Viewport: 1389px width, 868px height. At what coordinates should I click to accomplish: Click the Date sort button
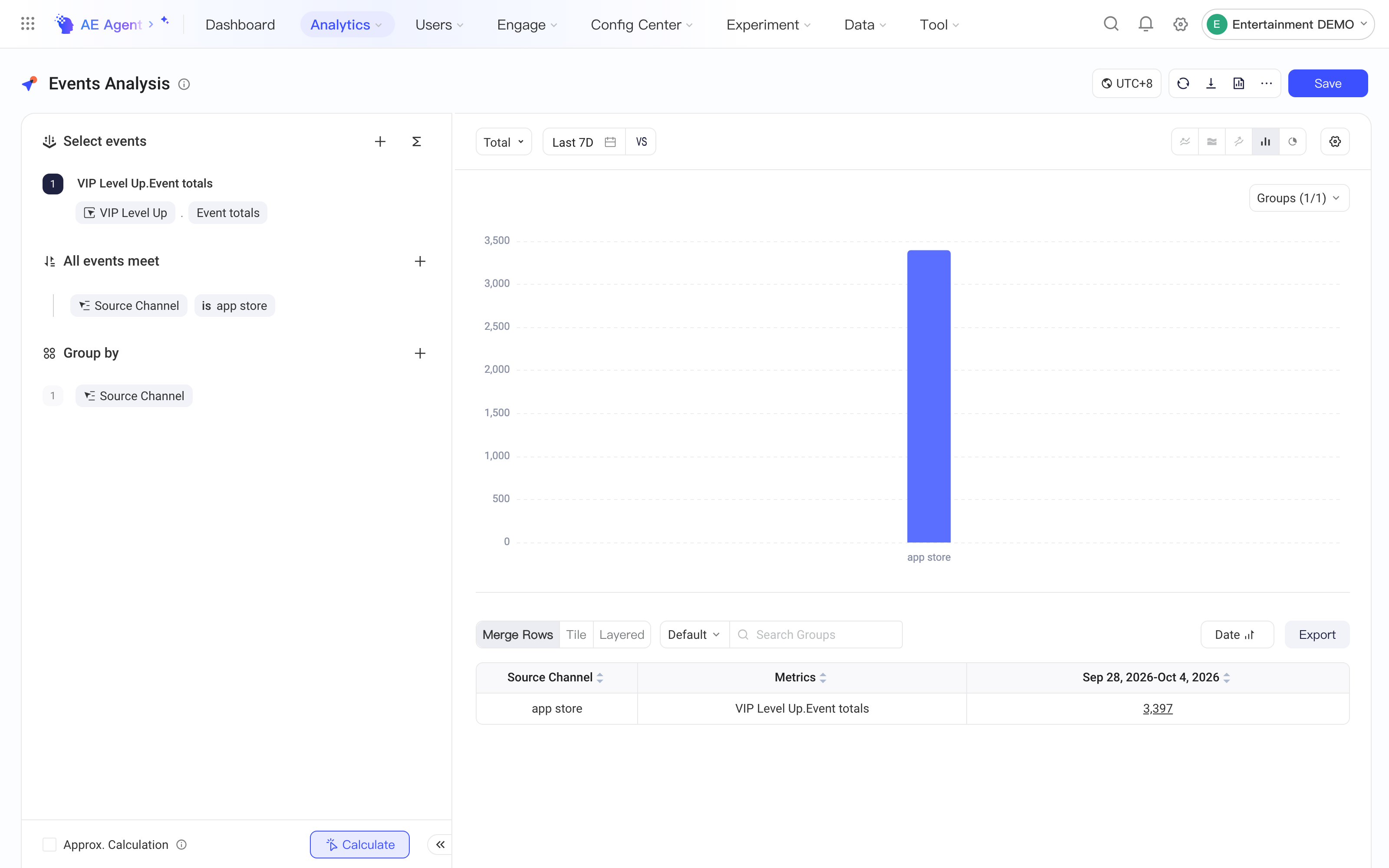tap(1237, 635)
